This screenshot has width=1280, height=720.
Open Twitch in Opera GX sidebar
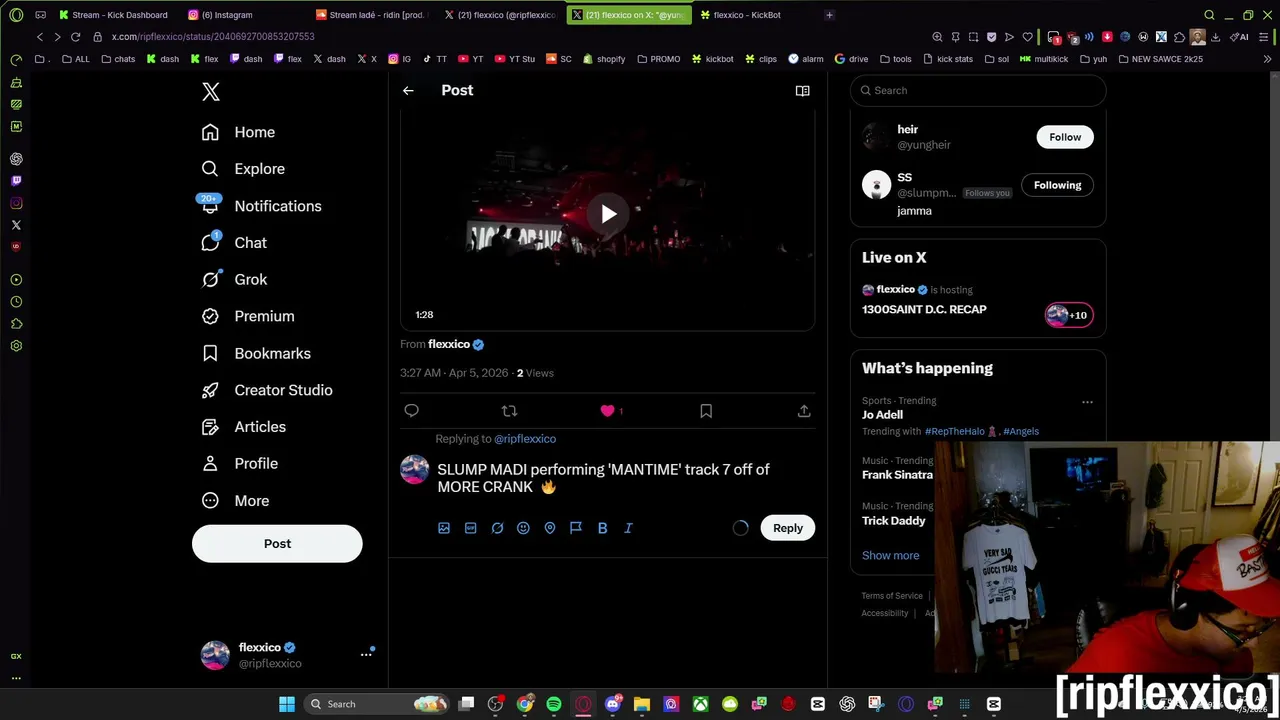tap(16, 181)
